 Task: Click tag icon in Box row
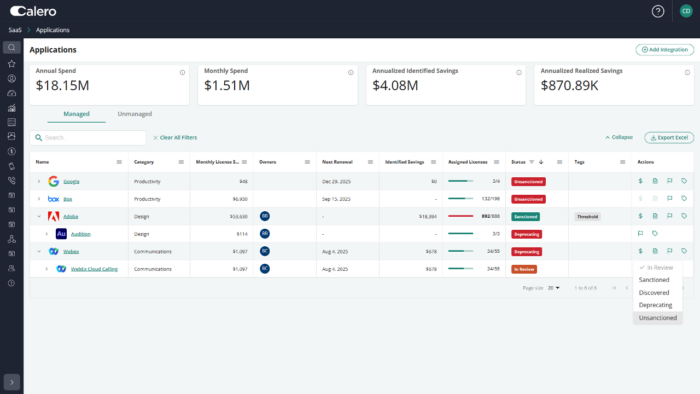click(x=684, y=199)
